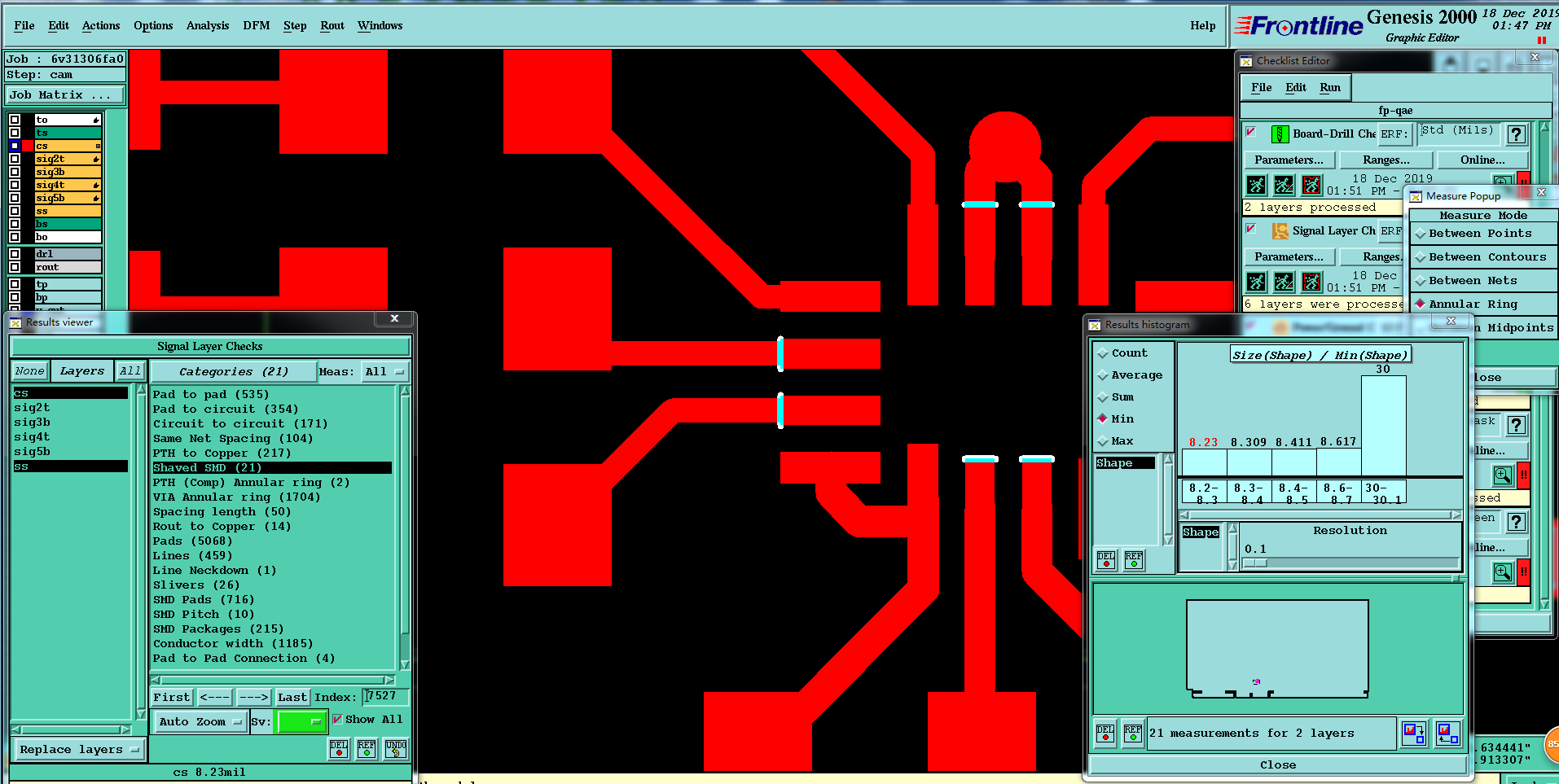Click the orange Signal Layer Checks icon
Screen dimensions: 1559x784
tap(1280, 231)
